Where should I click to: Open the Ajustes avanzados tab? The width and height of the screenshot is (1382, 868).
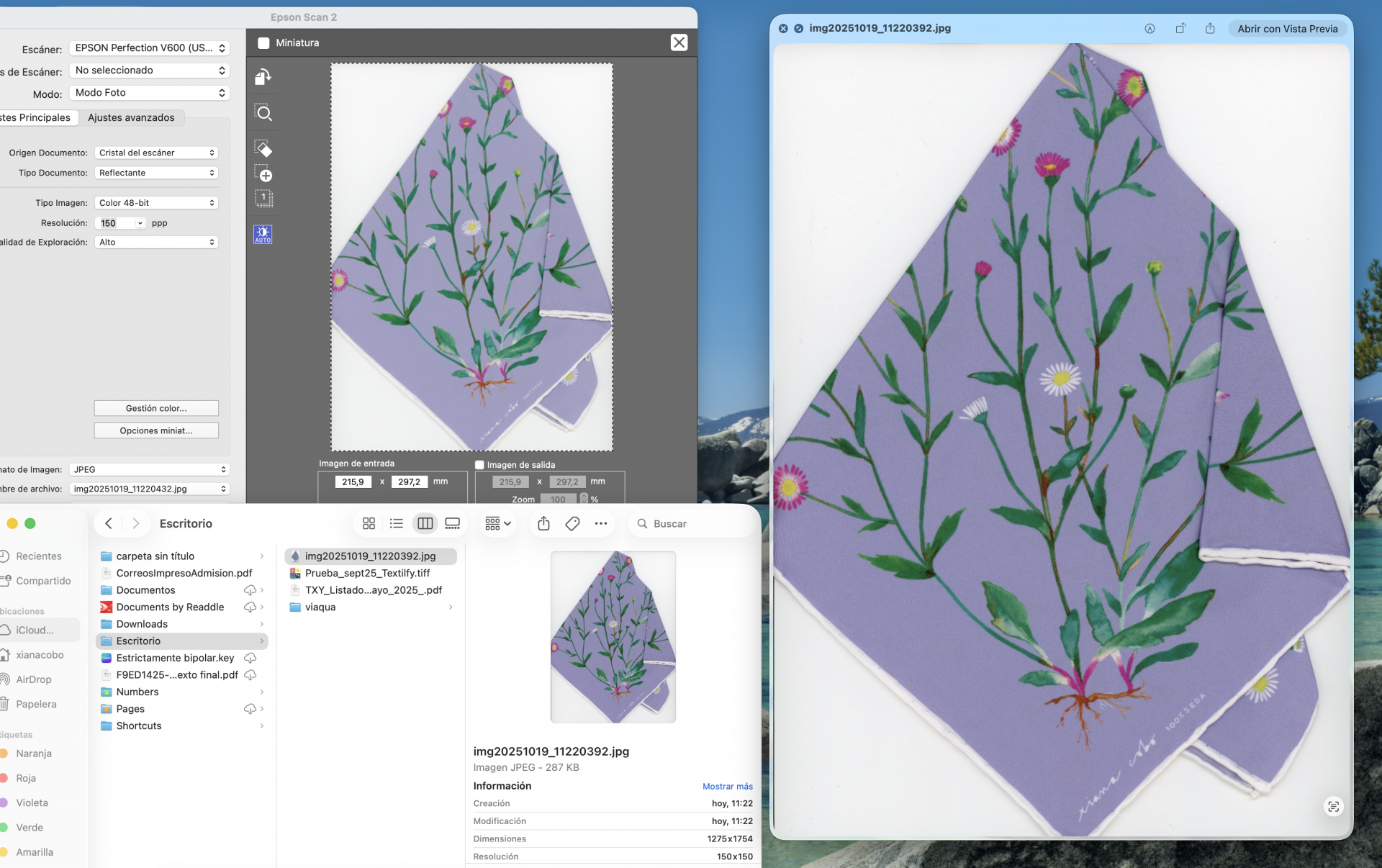131,117
